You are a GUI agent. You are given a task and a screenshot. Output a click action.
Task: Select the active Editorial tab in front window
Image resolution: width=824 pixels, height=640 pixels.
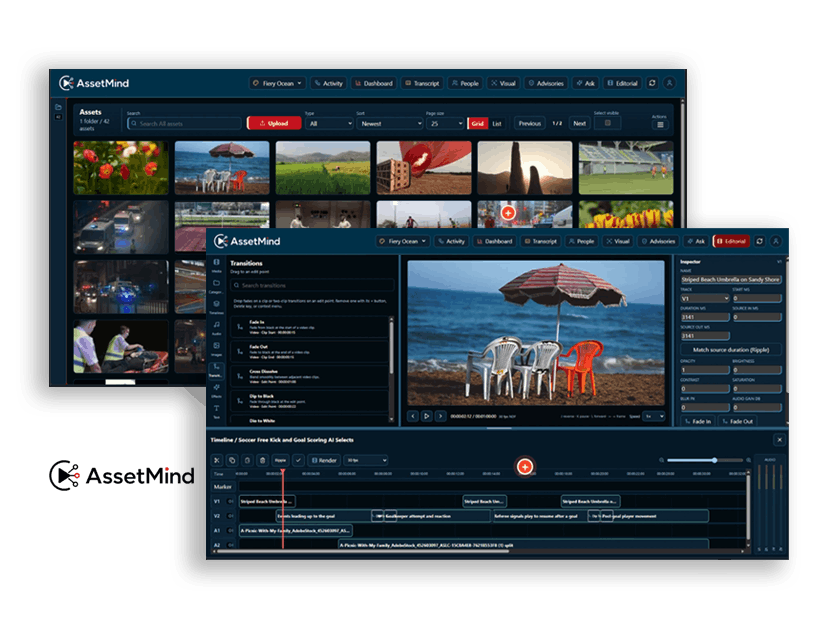[x=731, y=241]
